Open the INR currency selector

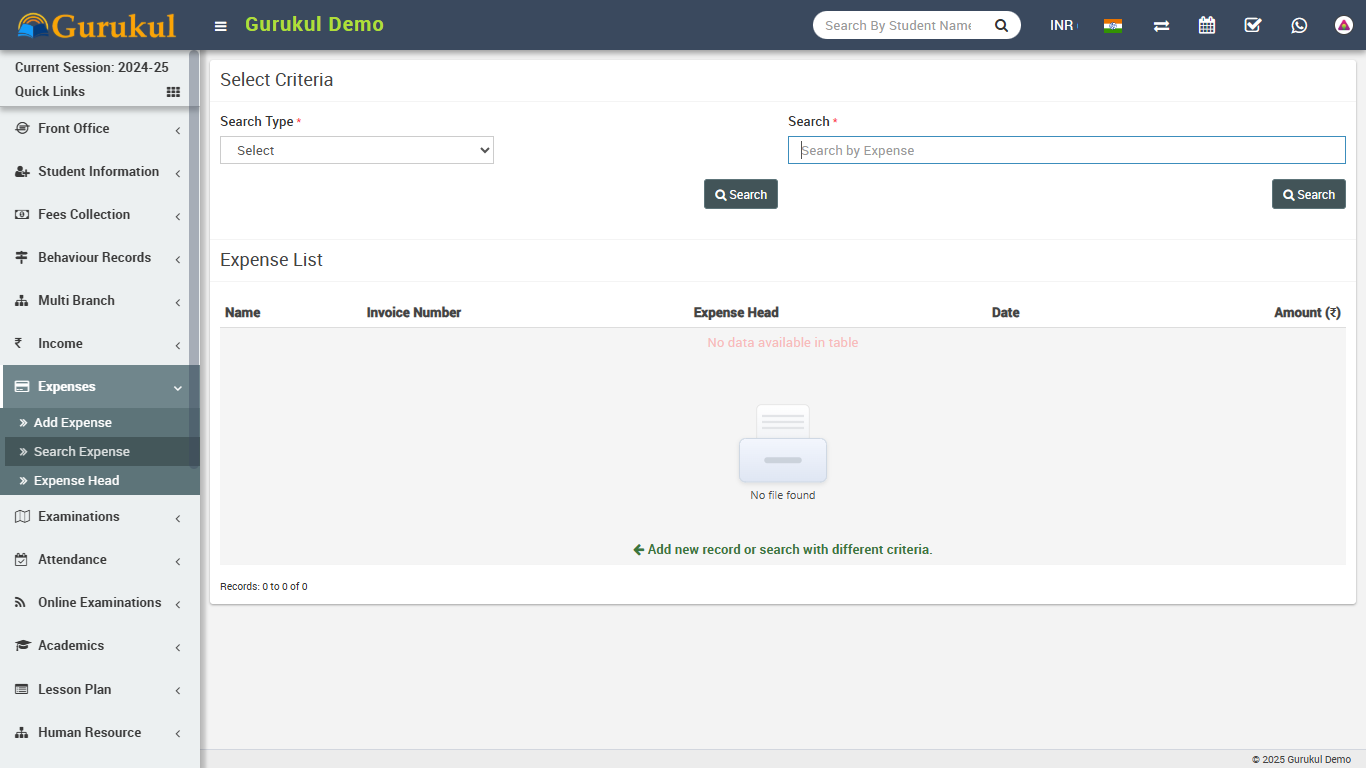click(x=1062, y=25)
